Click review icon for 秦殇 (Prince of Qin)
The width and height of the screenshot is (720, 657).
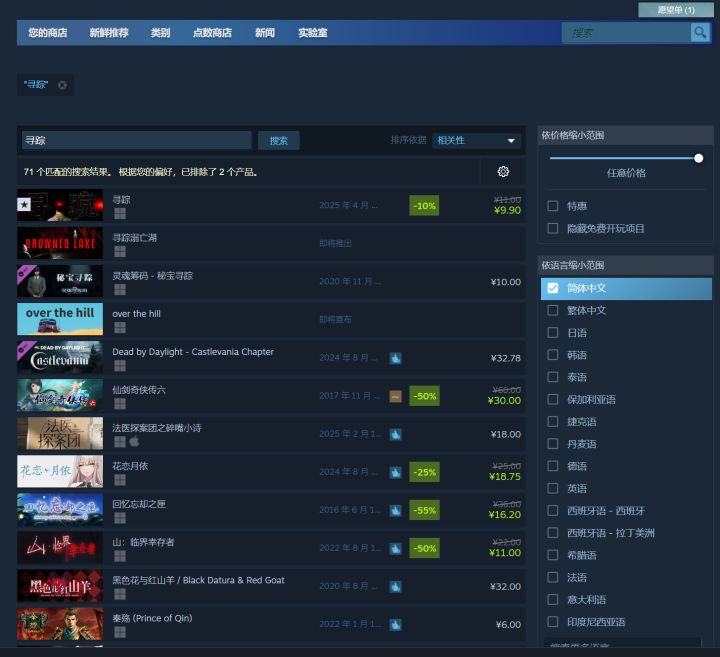pyautogui.click(x=395, y=625)
